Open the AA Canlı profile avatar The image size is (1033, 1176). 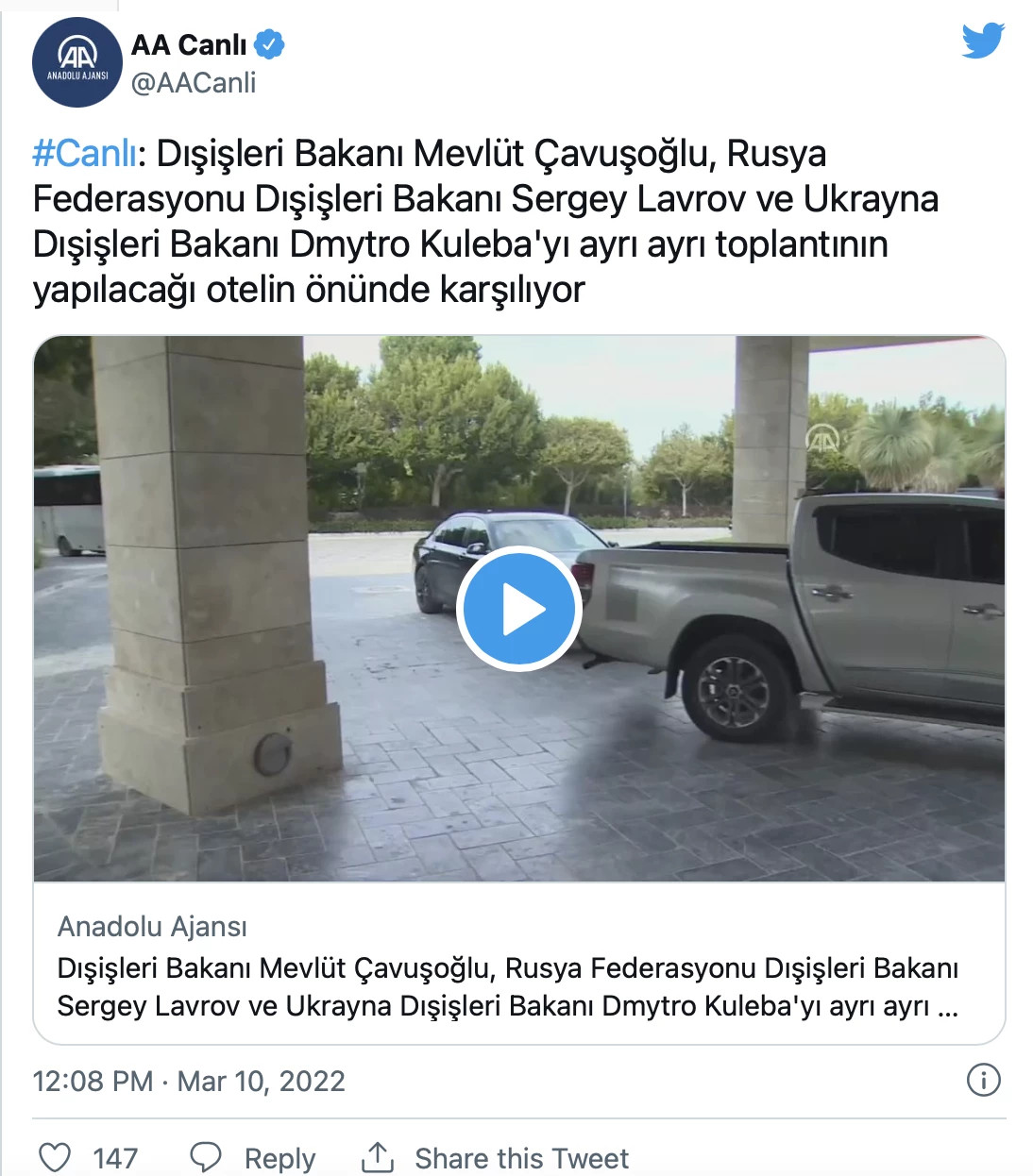pos(77,62)
